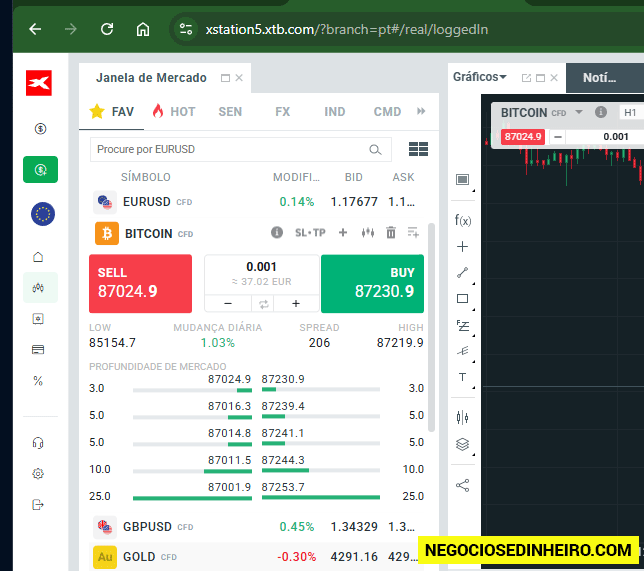Click red 87024.9 sell price on chart

(523, 136)
